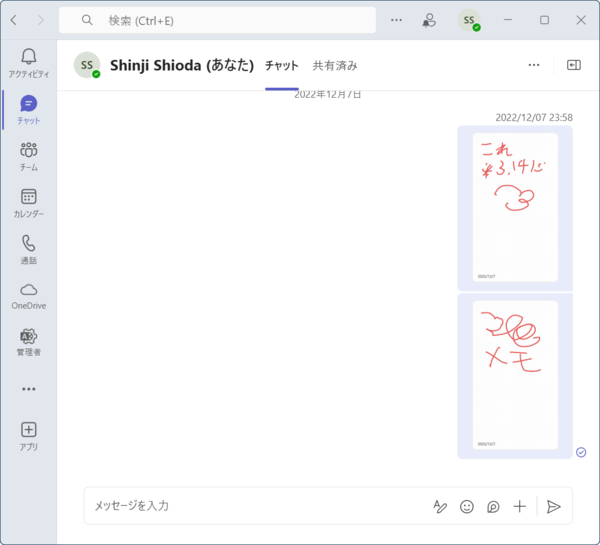Open the first handwriting image これ 3.14に

tap(515, 207)
